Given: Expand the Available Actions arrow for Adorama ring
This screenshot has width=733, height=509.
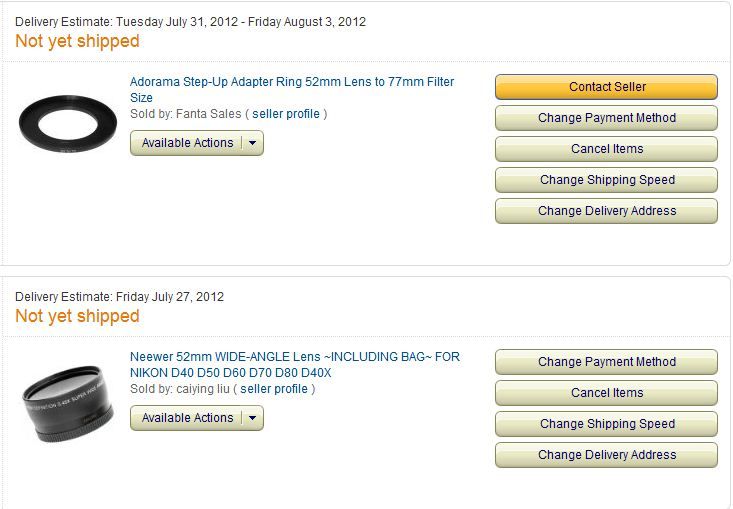Looking at the screenshot, I should [x=253, y=143].
